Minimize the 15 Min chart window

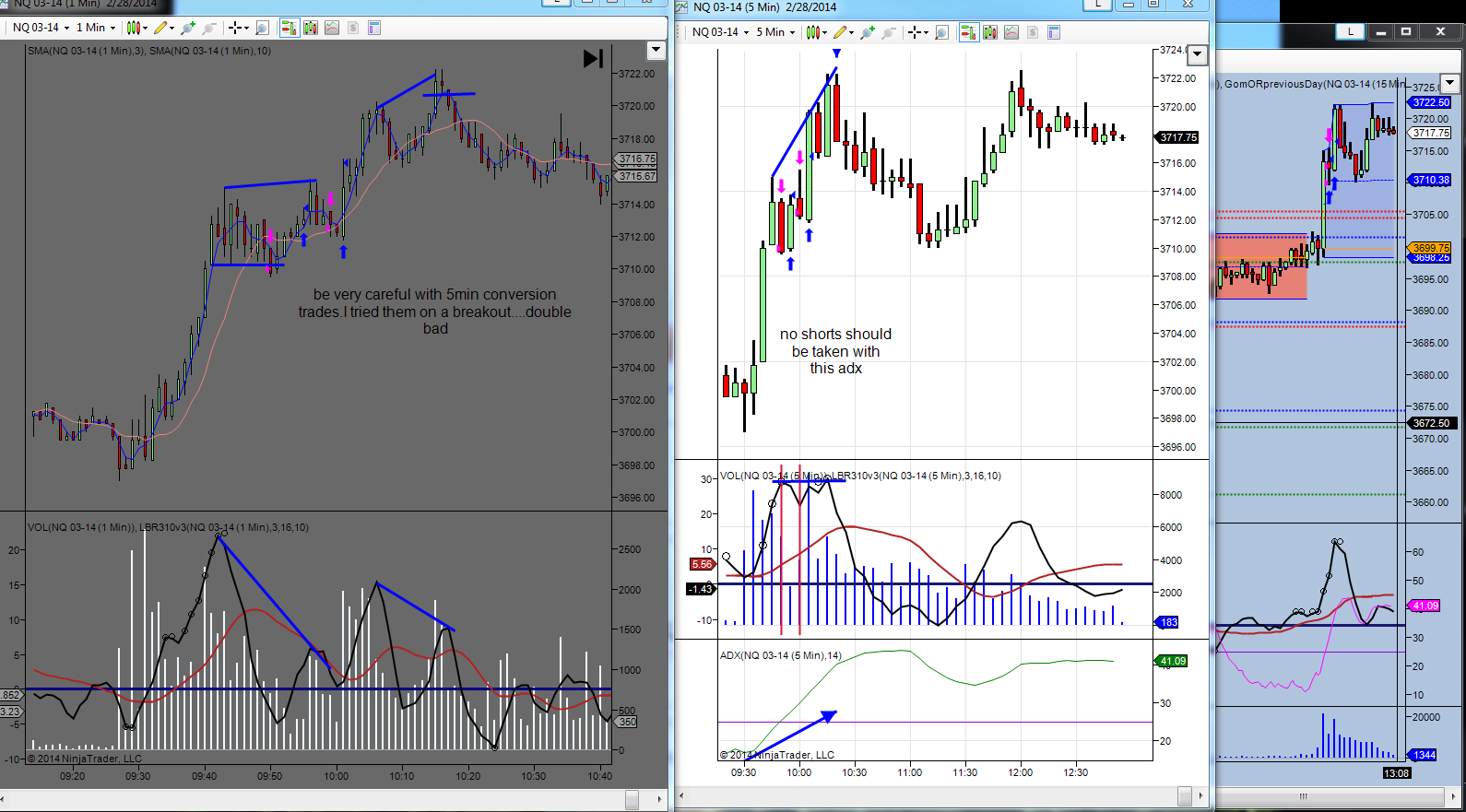coord(1380,31)
